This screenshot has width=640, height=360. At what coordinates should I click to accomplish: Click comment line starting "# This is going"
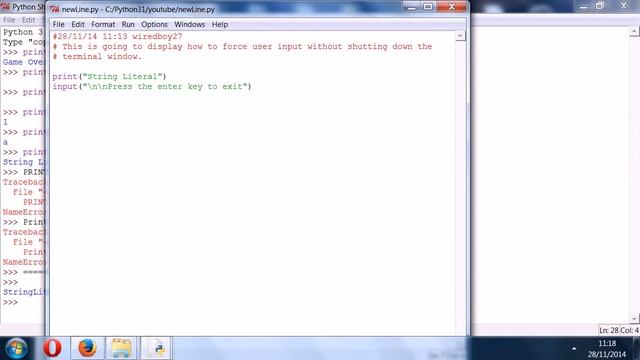pyautogui.click(x=242, y=47)
